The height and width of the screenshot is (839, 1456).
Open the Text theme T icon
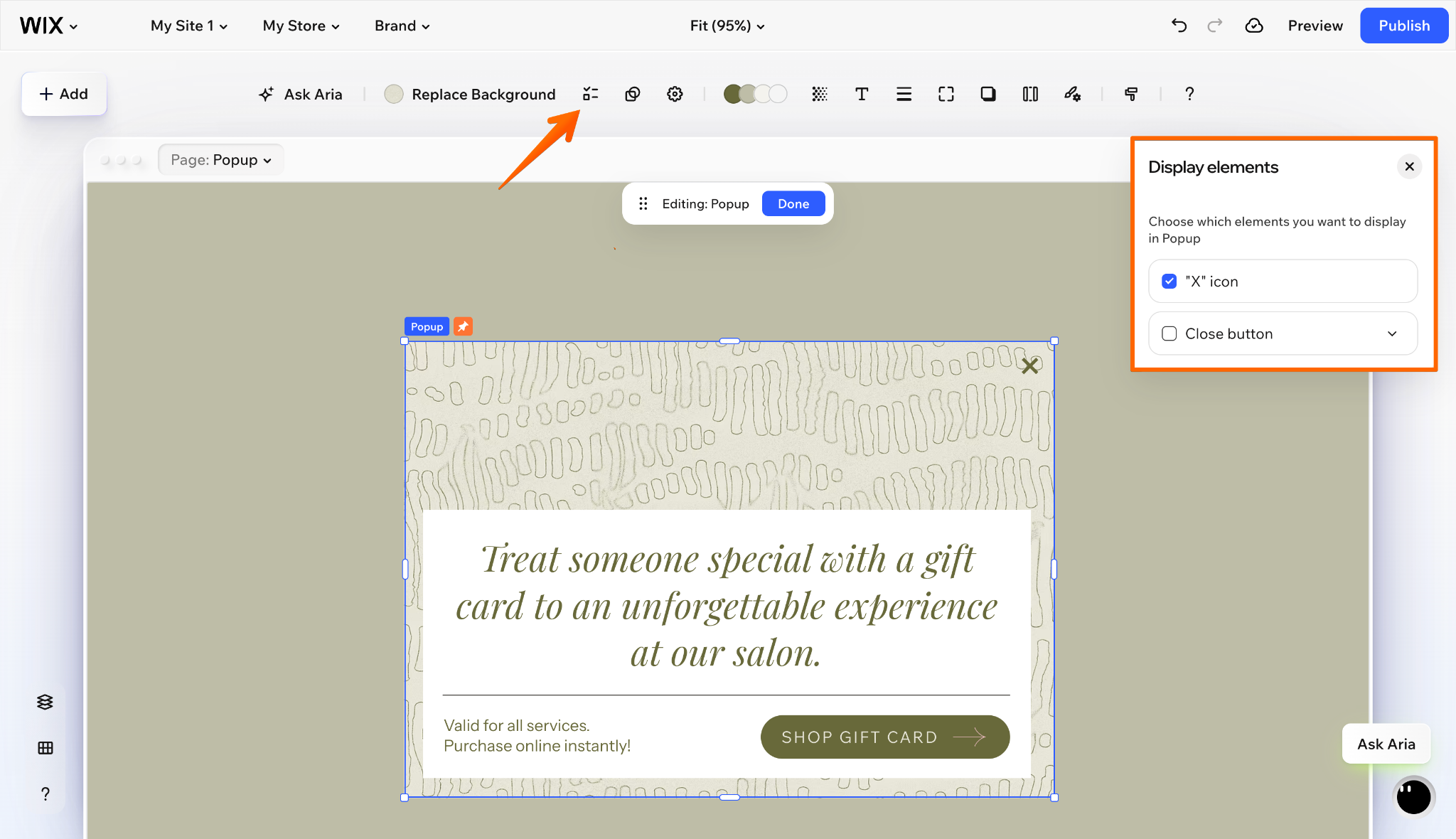(862, 94)
